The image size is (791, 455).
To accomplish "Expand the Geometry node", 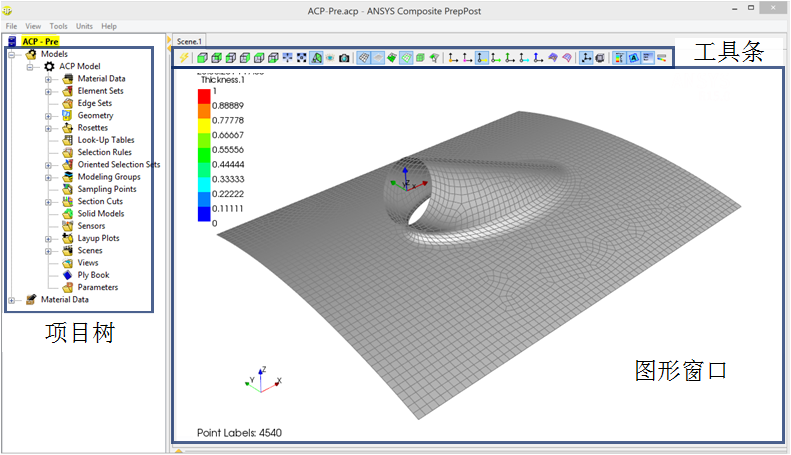I will click(x=48, y=116).
